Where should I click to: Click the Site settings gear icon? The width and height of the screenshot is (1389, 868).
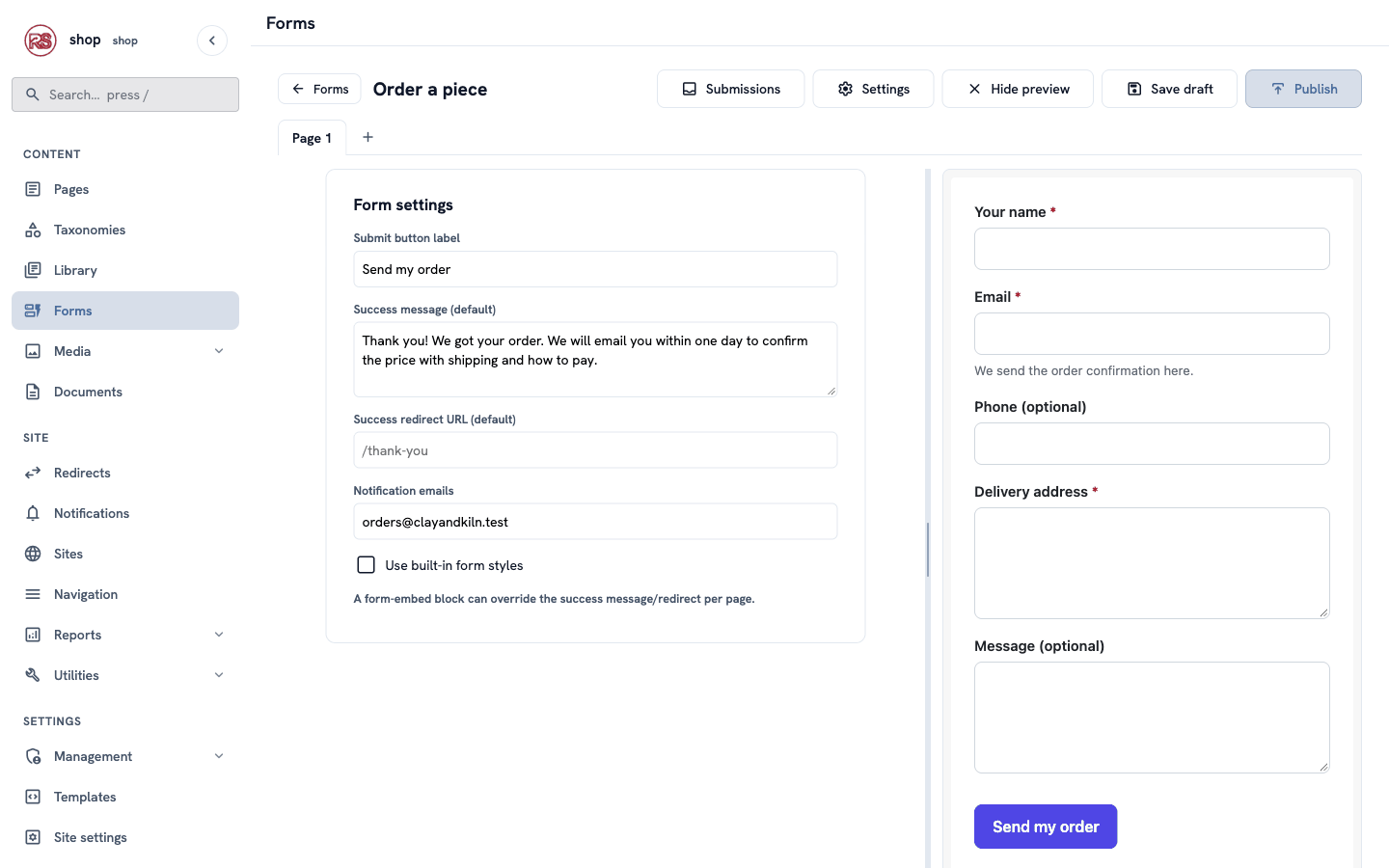(x=33, y=837)
